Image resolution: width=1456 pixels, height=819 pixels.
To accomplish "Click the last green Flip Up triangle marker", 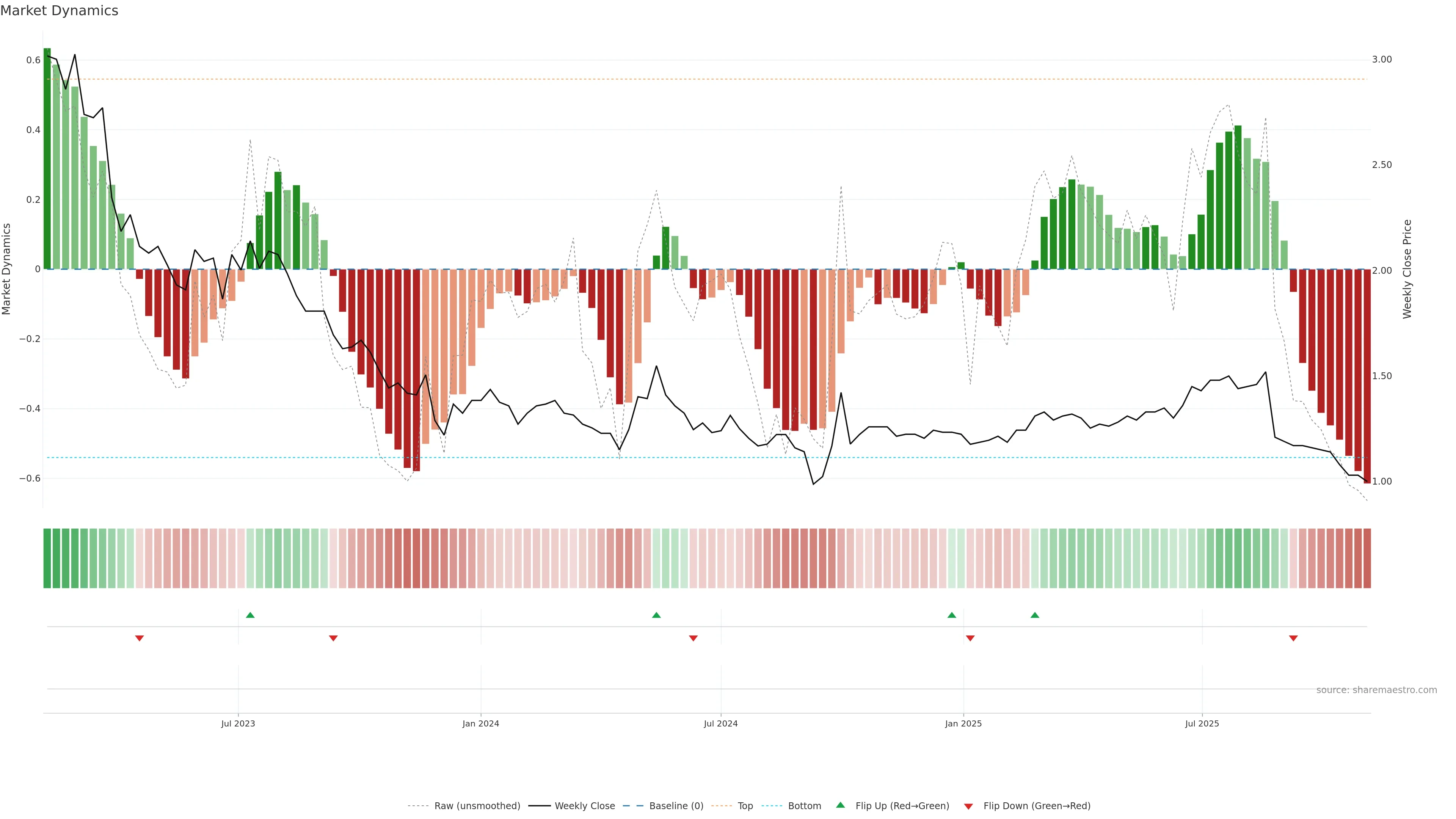I will 1035,615.
